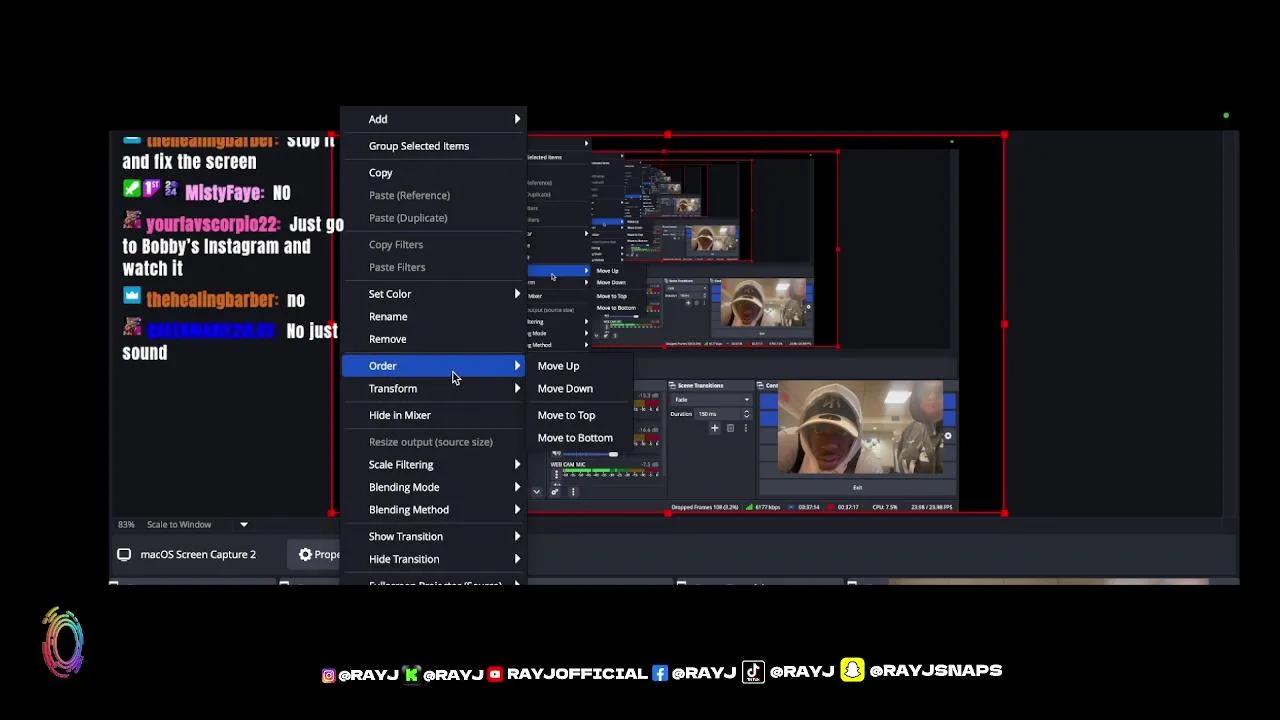Click the plus icon under Scene Transitions
This screenshot has width=1280, height=720.
coord(715,428)
